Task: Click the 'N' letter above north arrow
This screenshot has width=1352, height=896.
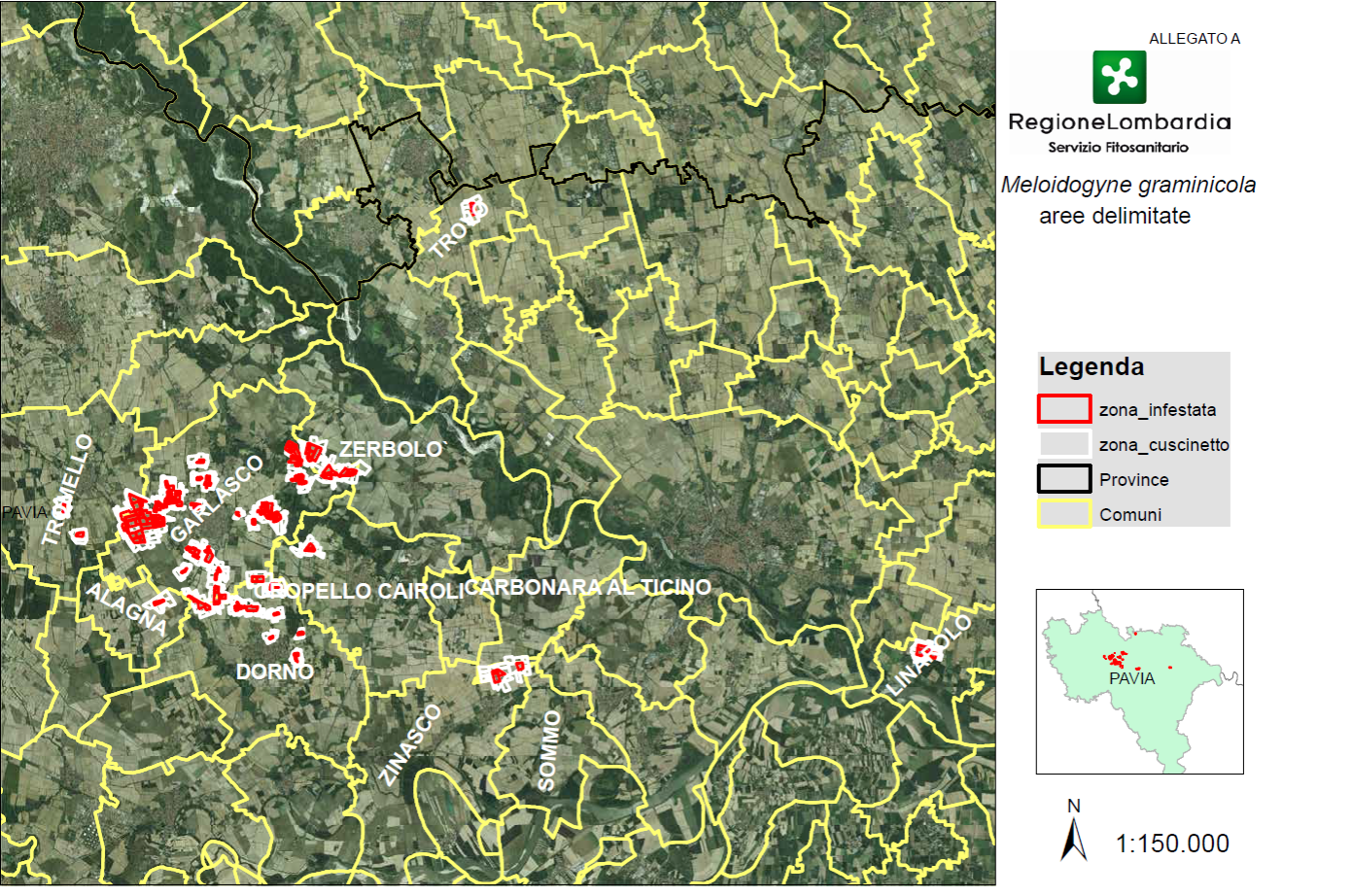Action: tap(1074, 807)
